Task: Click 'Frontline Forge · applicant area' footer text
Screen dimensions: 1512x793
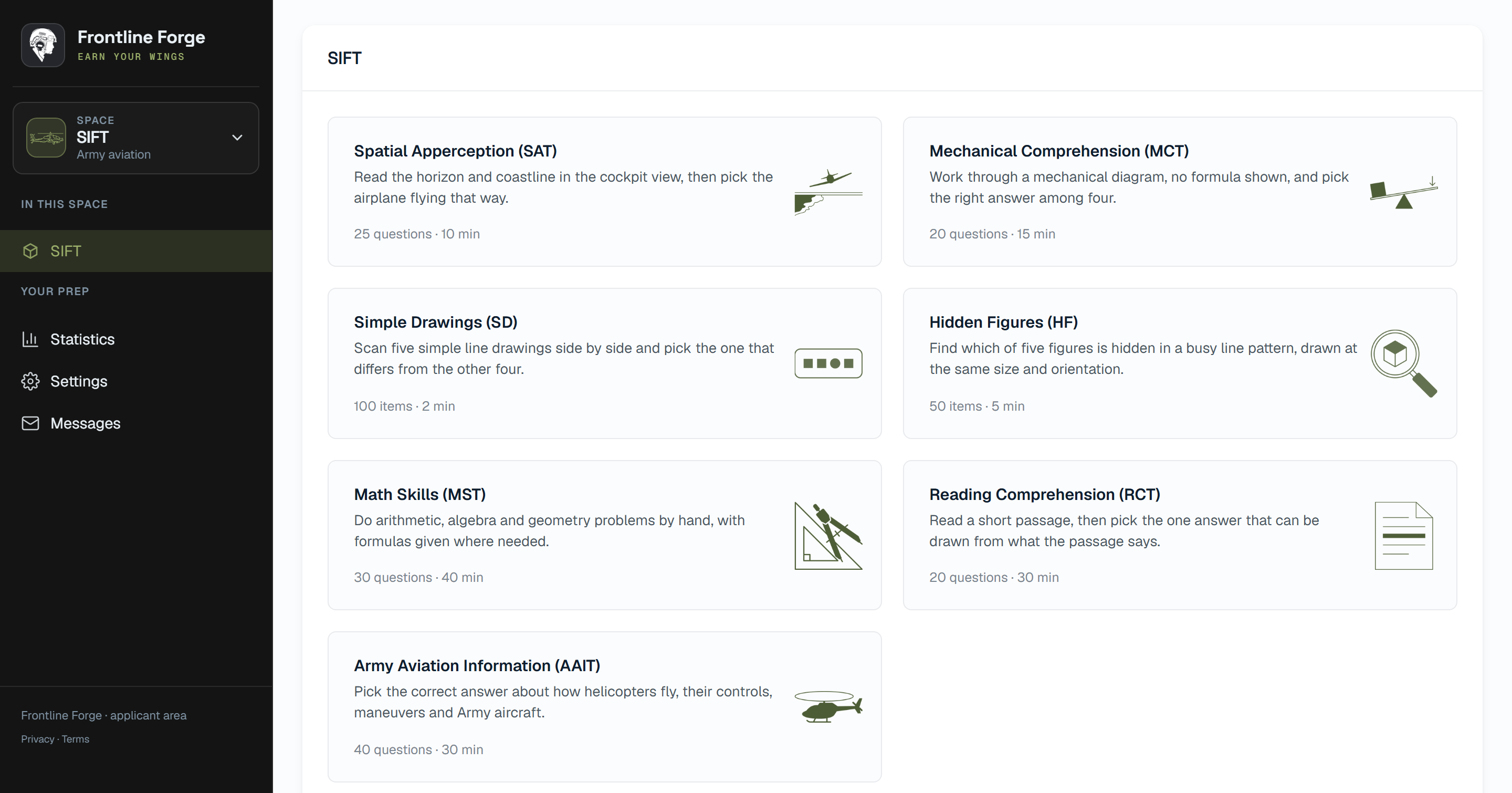Action: 104,715
